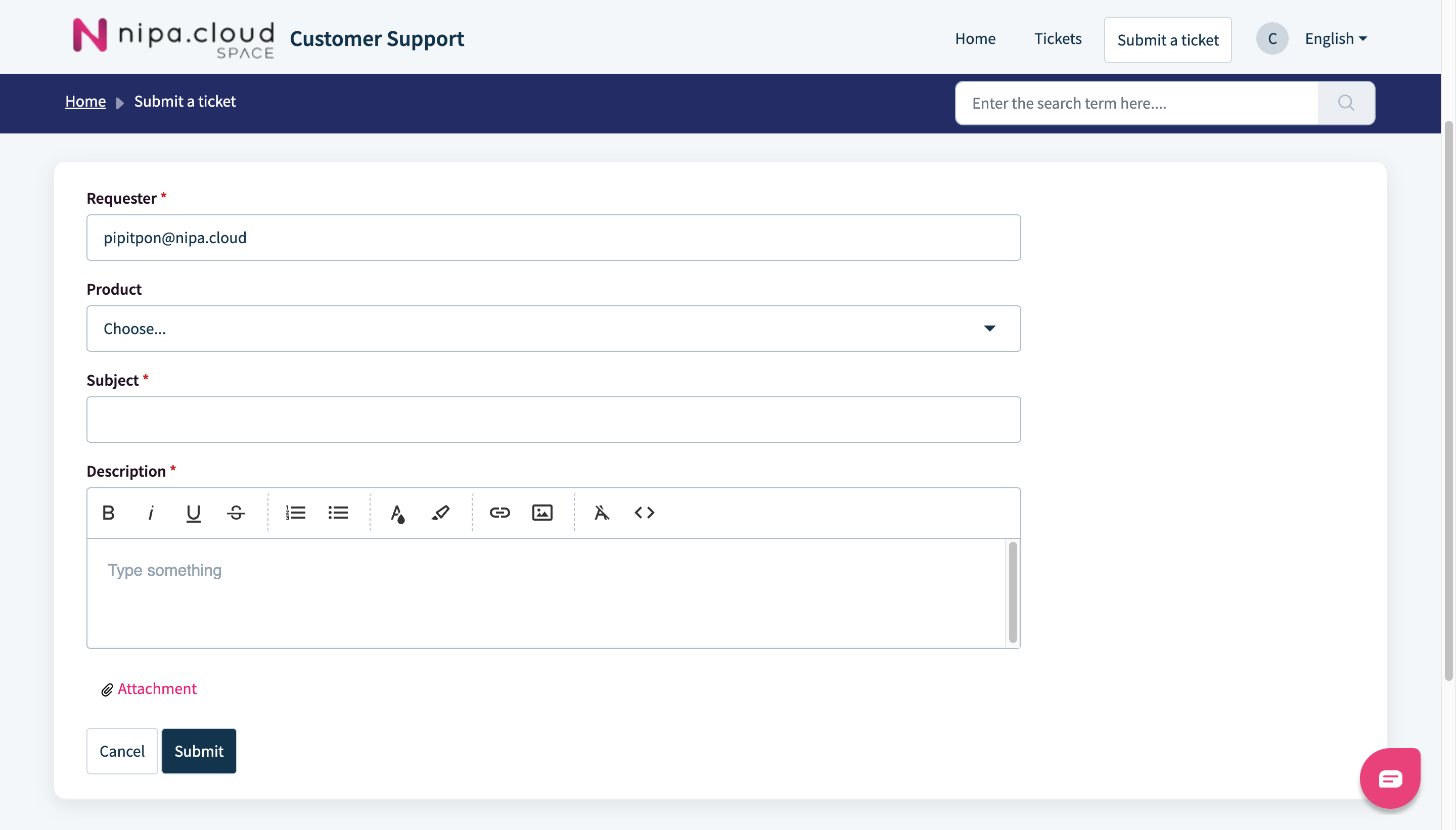The height and width of the screenshot is (830, 1456).
Task: Toggle bold formatting in description editor
Action: (108, 513)
